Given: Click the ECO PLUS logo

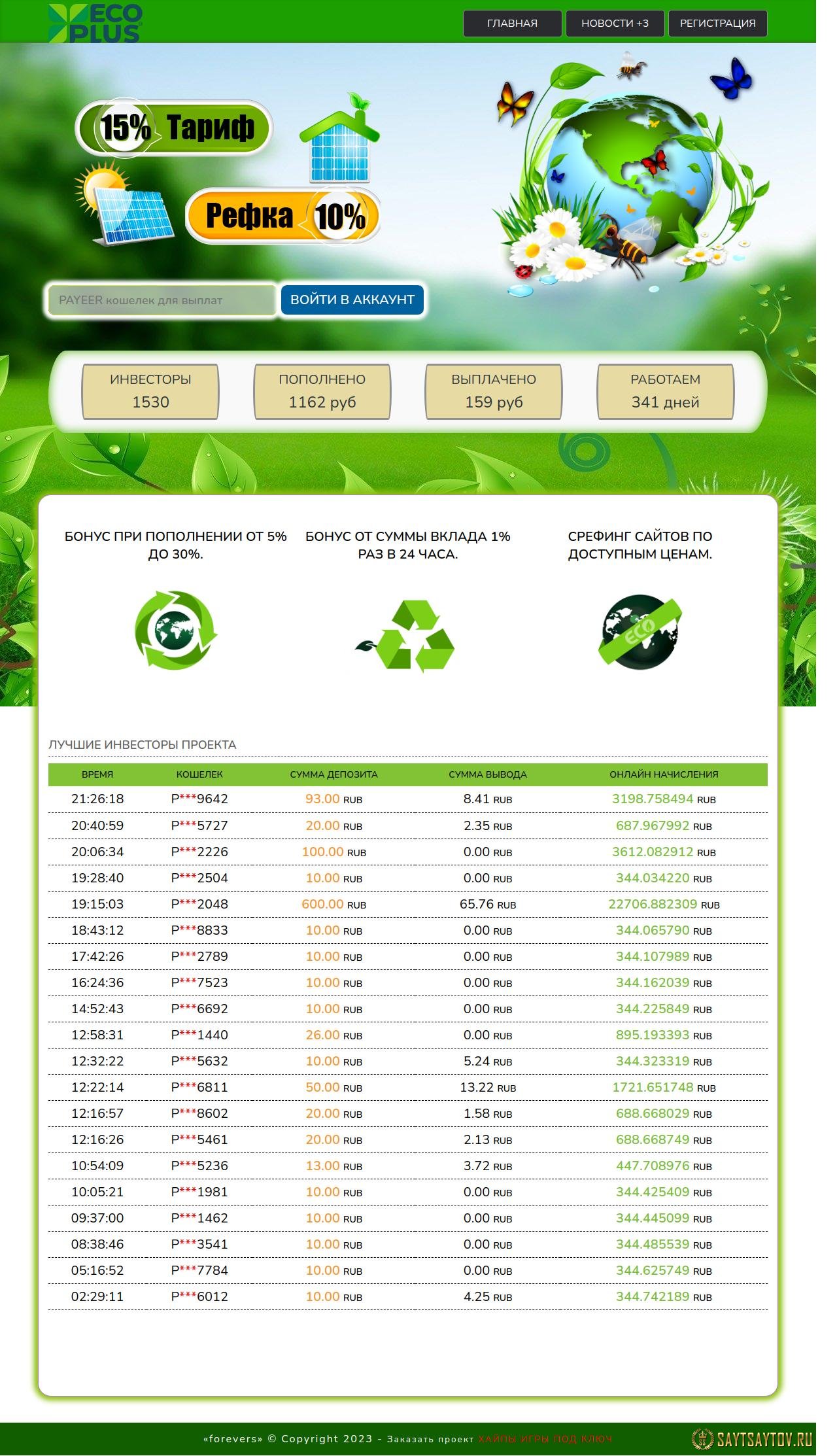Looking at the screenshot, I should point(95,24).
